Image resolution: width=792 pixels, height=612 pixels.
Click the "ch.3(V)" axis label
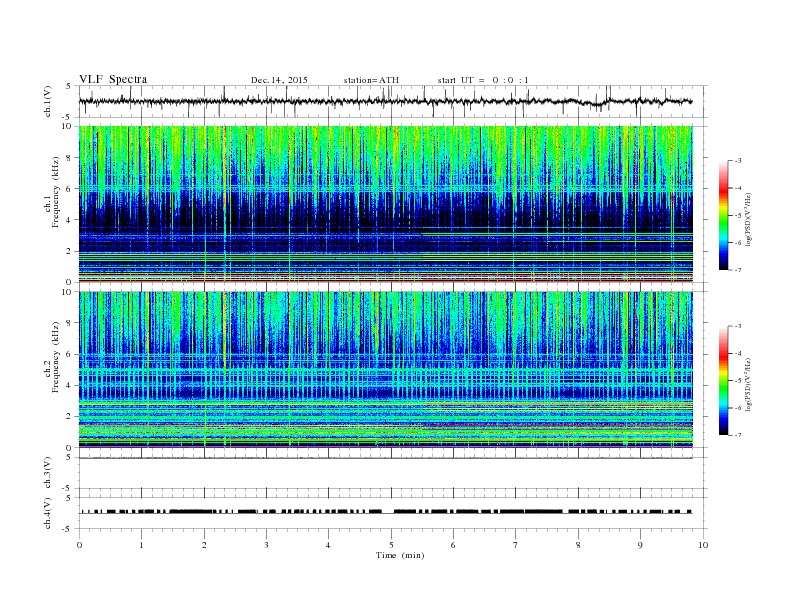47,473
